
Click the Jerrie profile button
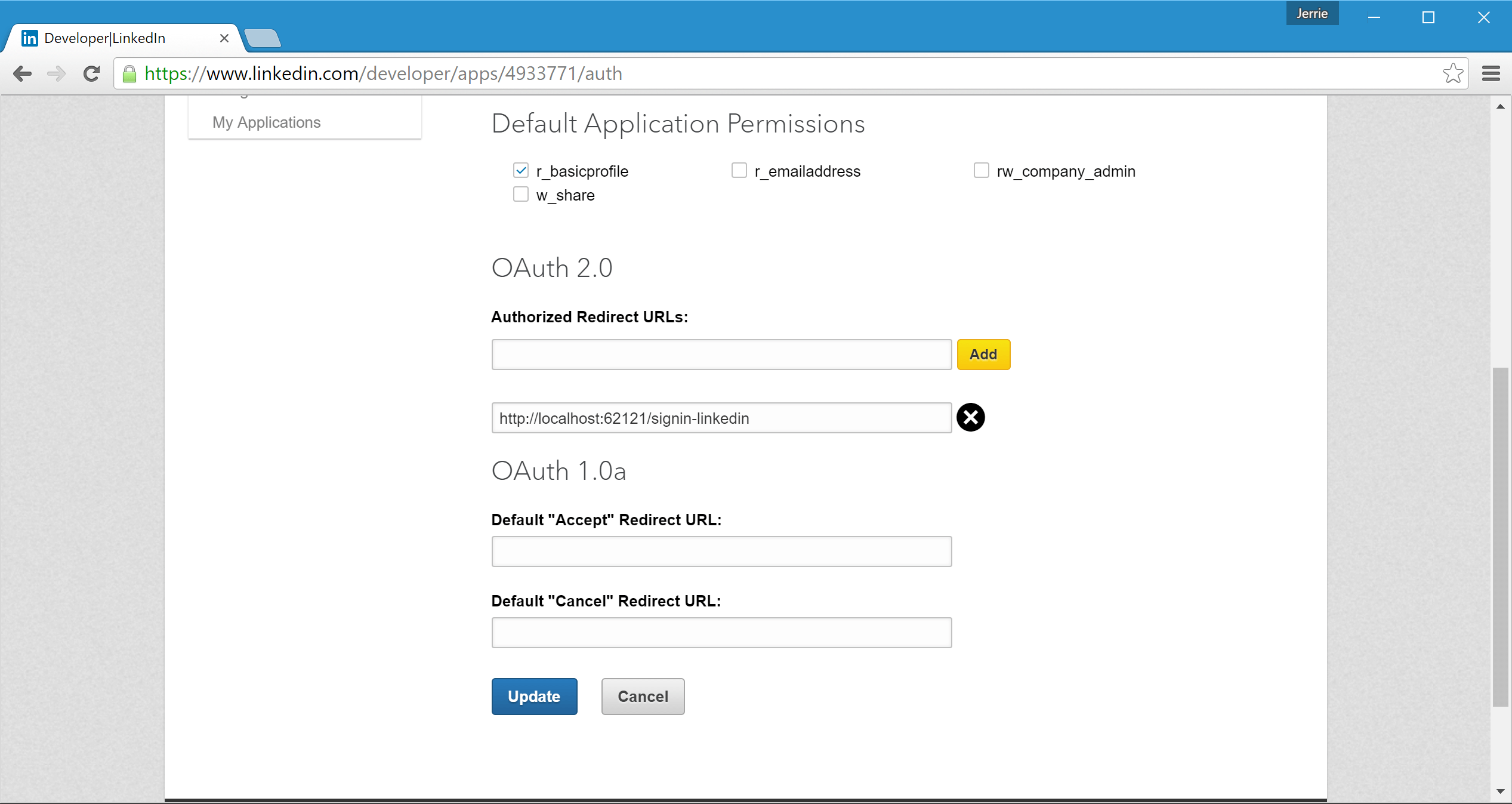click(1312, 13)
